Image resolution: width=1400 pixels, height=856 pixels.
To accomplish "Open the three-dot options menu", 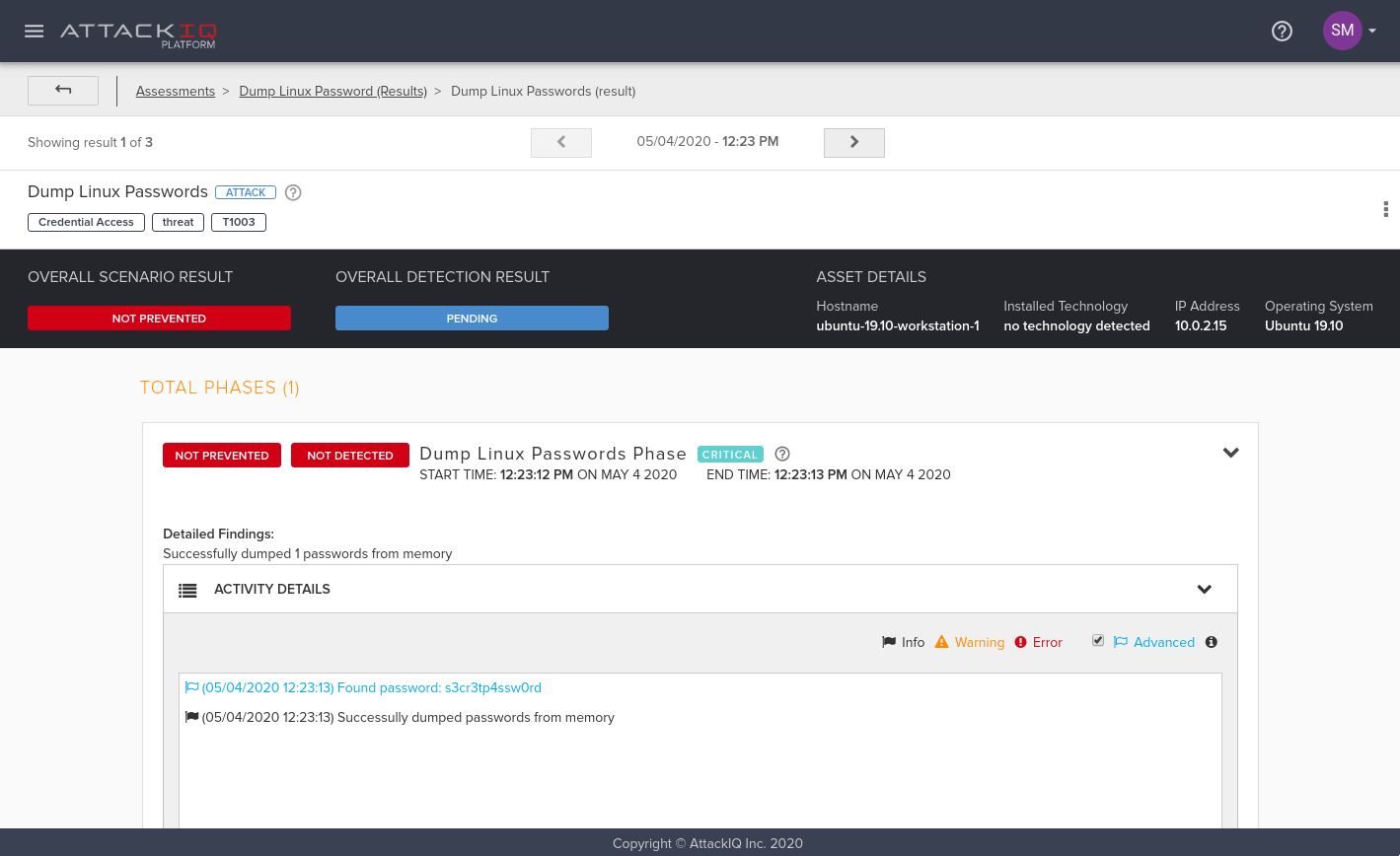I will coord(1385,209).
